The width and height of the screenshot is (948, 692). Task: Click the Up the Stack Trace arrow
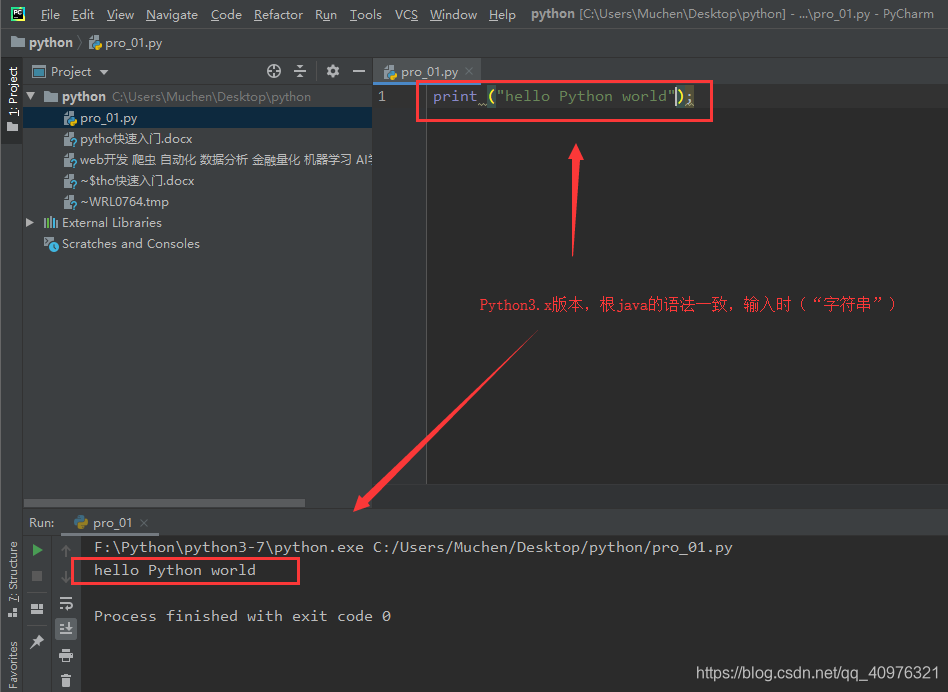[66, 550]
